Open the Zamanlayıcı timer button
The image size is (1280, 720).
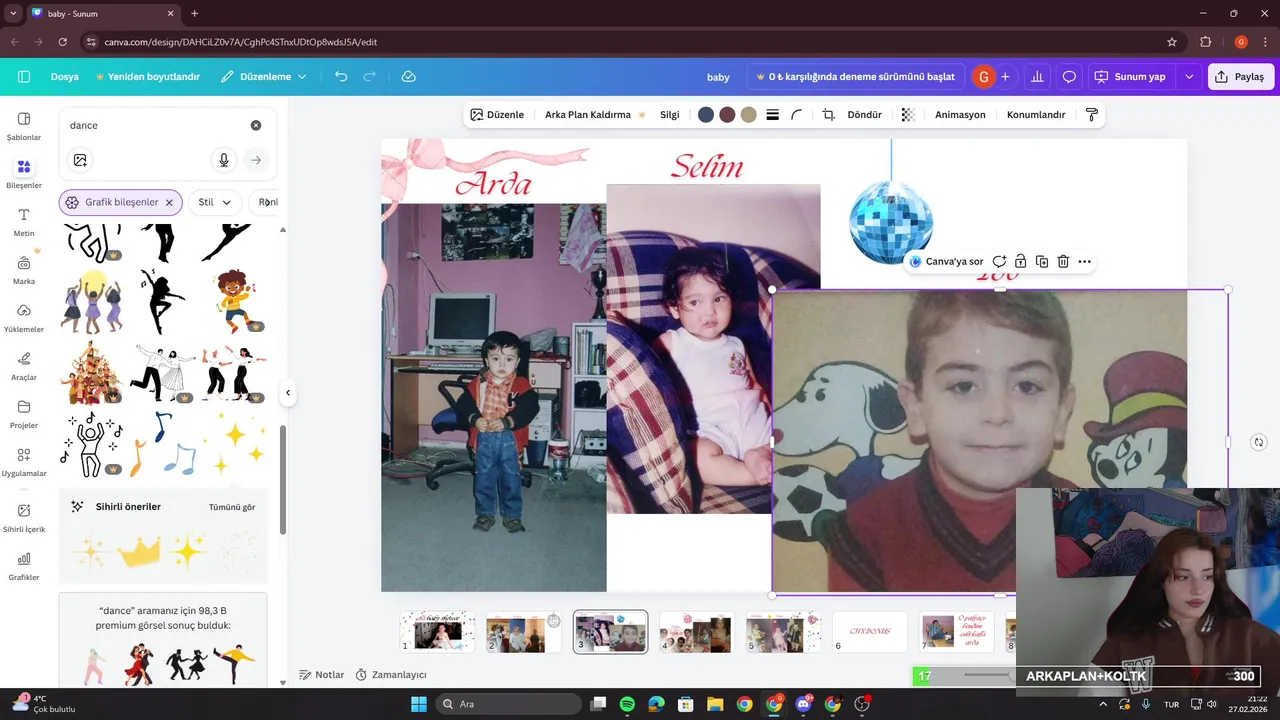tap(391, 675)
